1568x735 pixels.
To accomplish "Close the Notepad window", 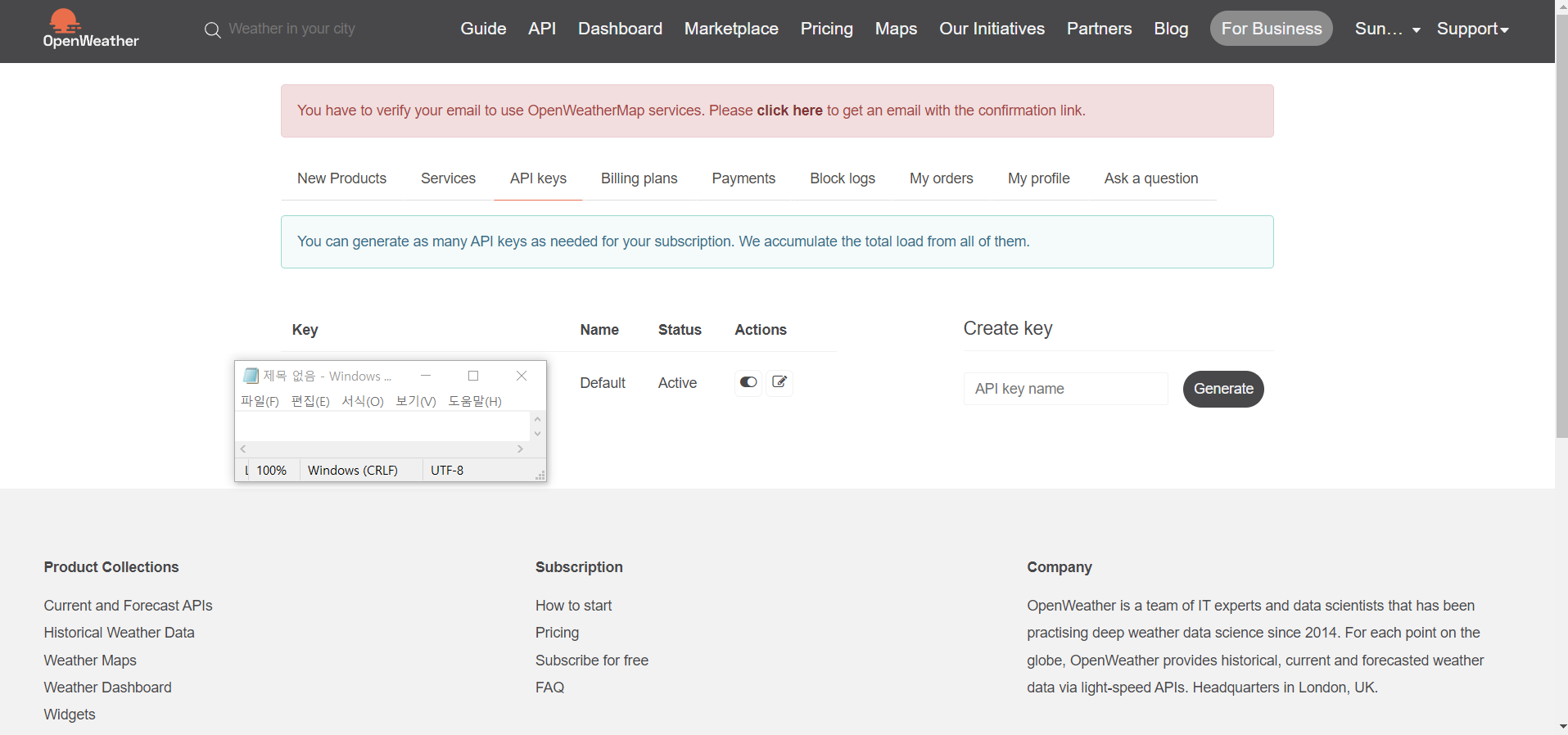I will point(522,376).
